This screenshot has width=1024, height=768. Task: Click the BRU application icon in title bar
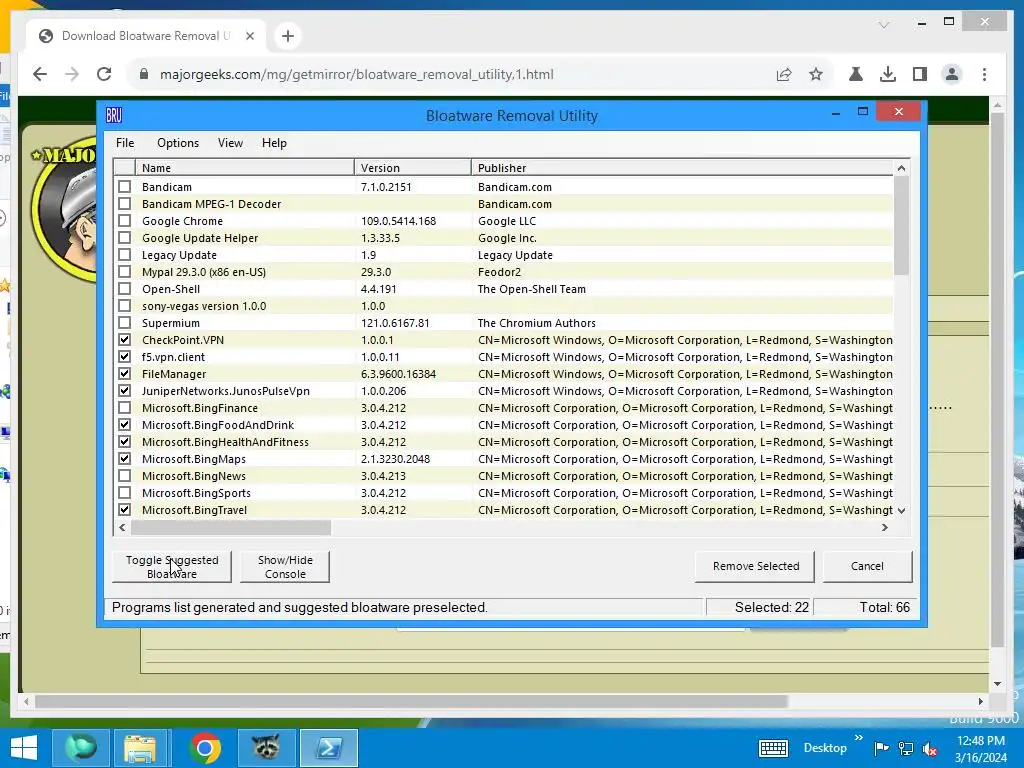tap(114, 116)
